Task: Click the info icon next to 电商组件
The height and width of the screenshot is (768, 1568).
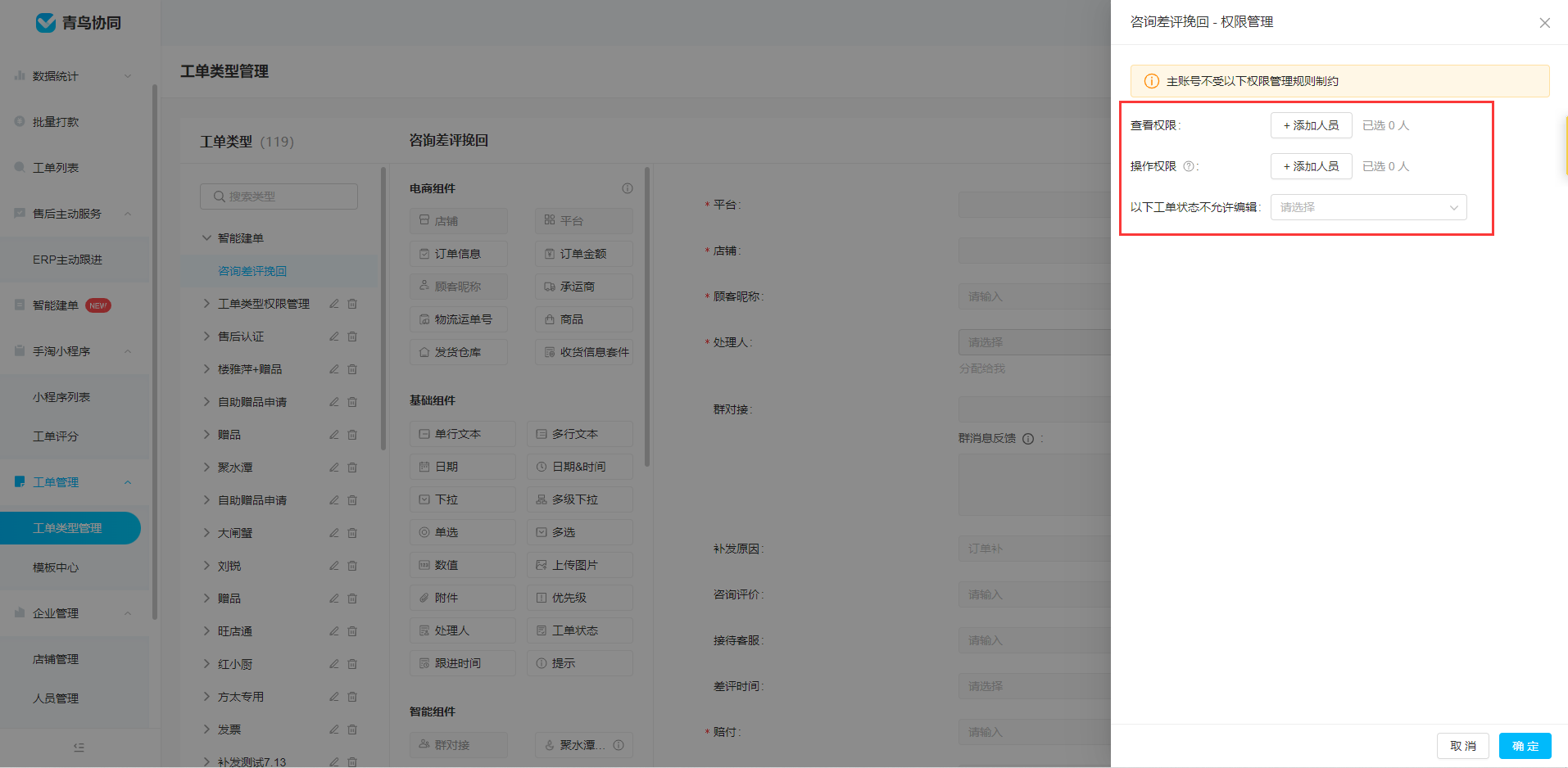Action: 628,188
